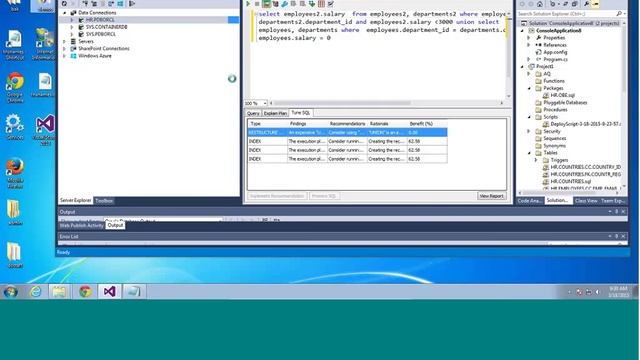Expand the SYS.PDBORCL connection node
The height and width of the screenshot is (360, 640).
tap(72, 34)
